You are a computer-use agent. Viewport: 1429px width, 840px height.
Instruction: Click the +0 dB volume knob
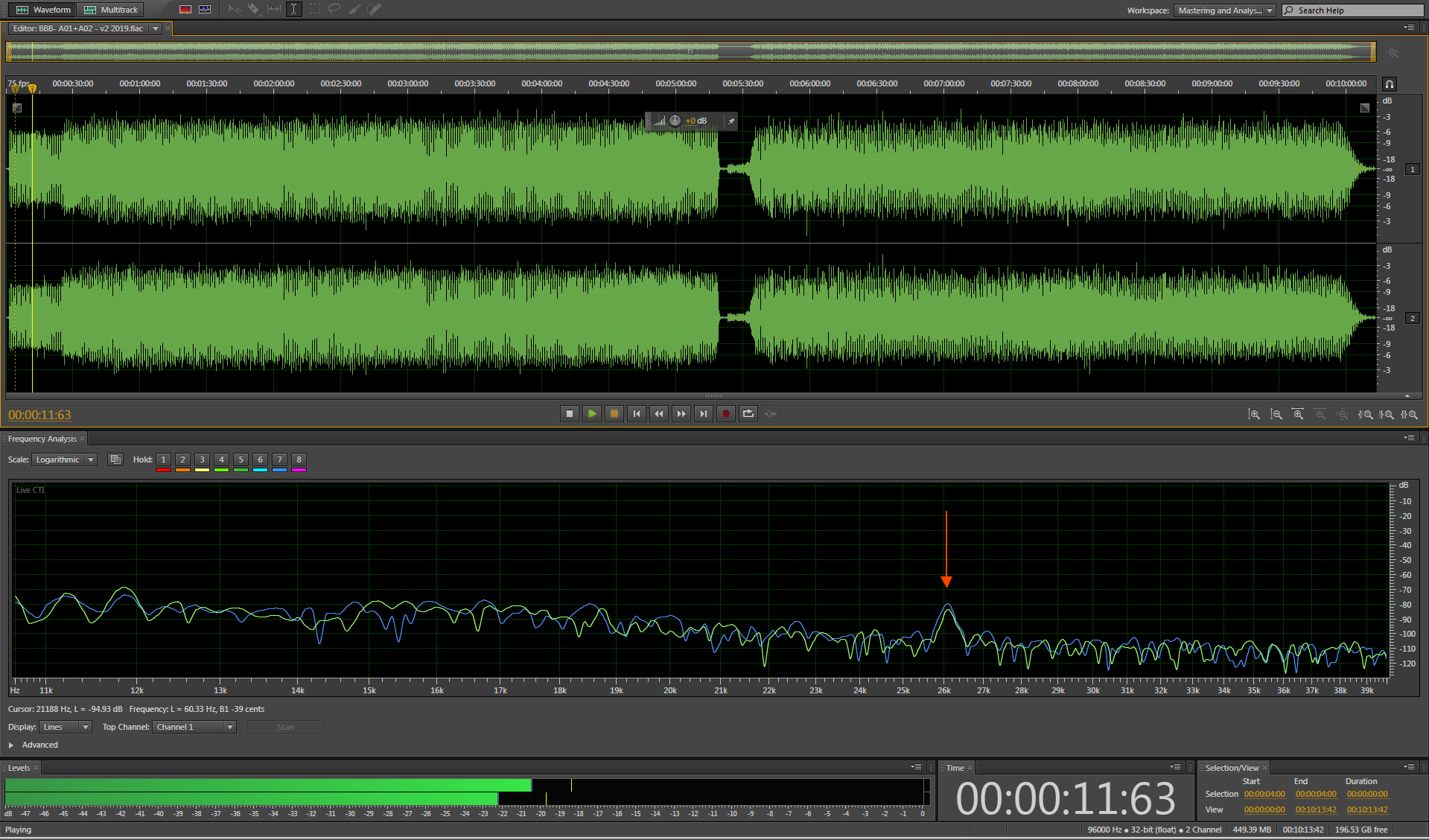tap(675, 121)
